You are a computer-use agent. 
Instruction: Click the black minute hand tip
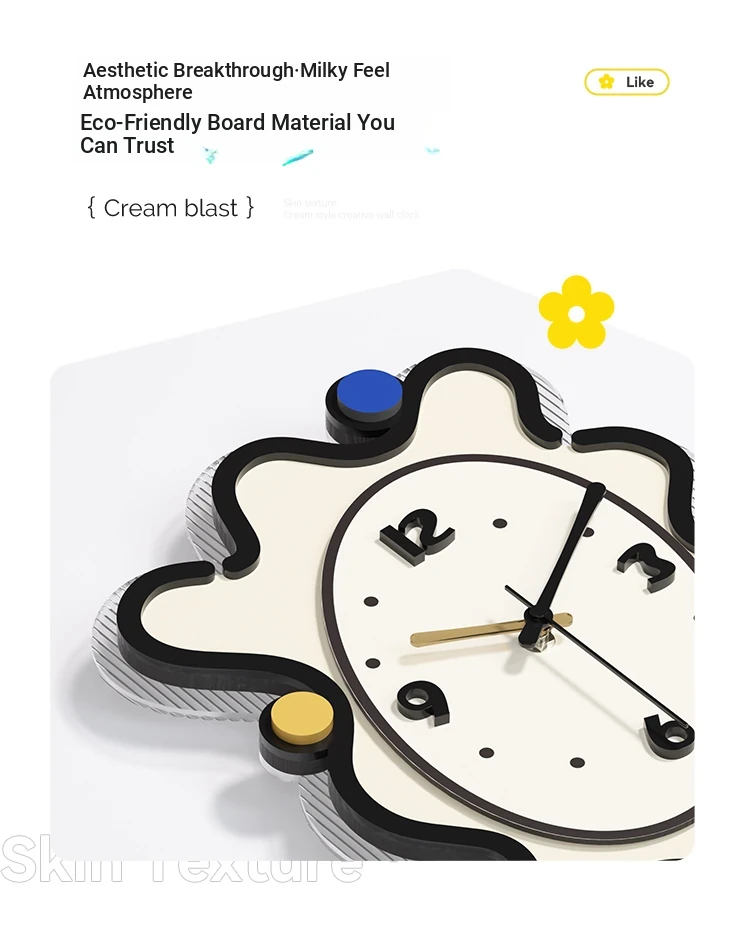(x=595, y=490)
